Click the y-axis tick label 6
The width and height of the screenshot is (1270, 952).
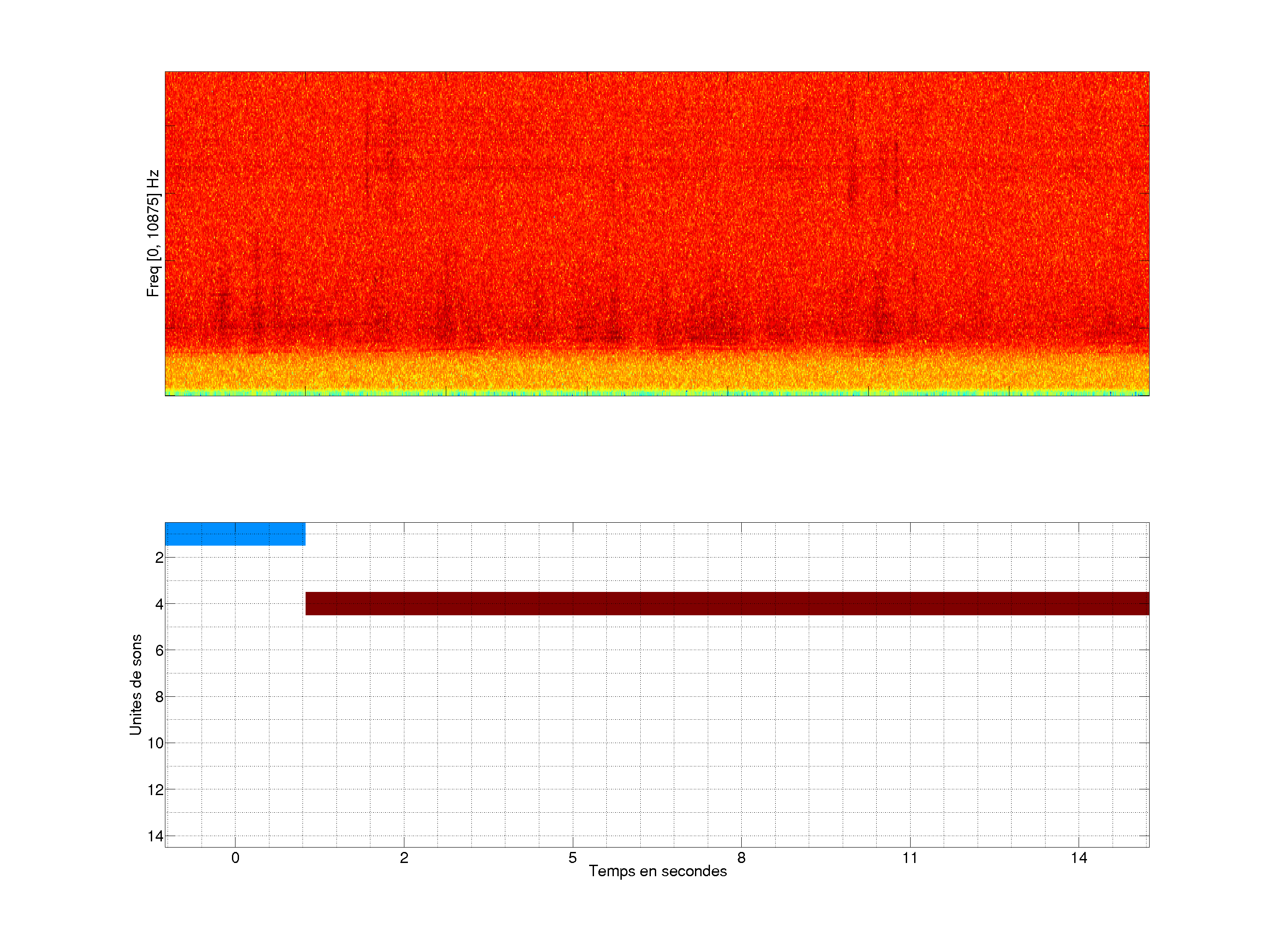(x=159, y=650)
